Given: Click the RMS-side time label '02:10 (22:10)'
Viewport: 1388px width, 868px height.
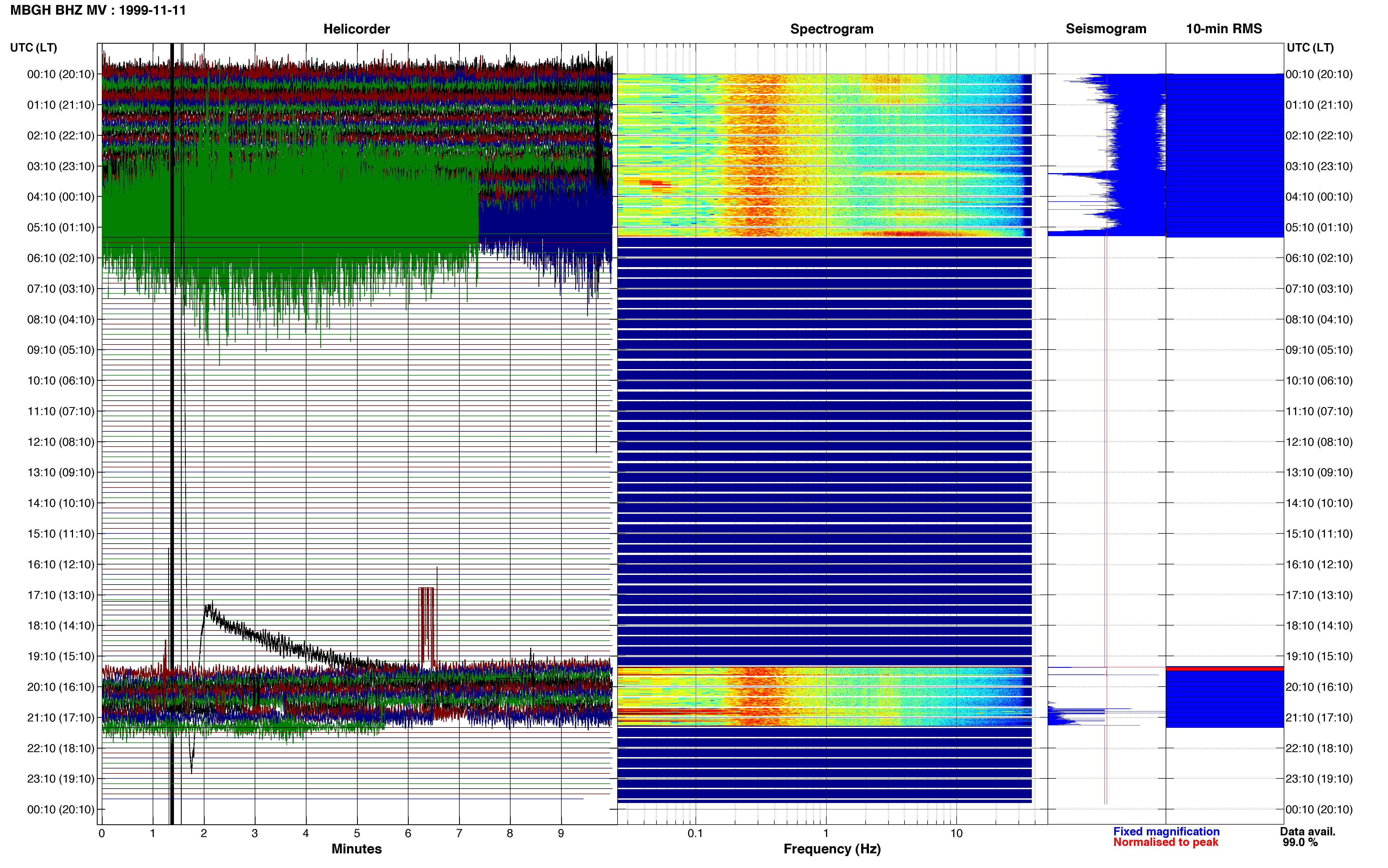Looking at the screenshot, I should [x=1319, y=135].
